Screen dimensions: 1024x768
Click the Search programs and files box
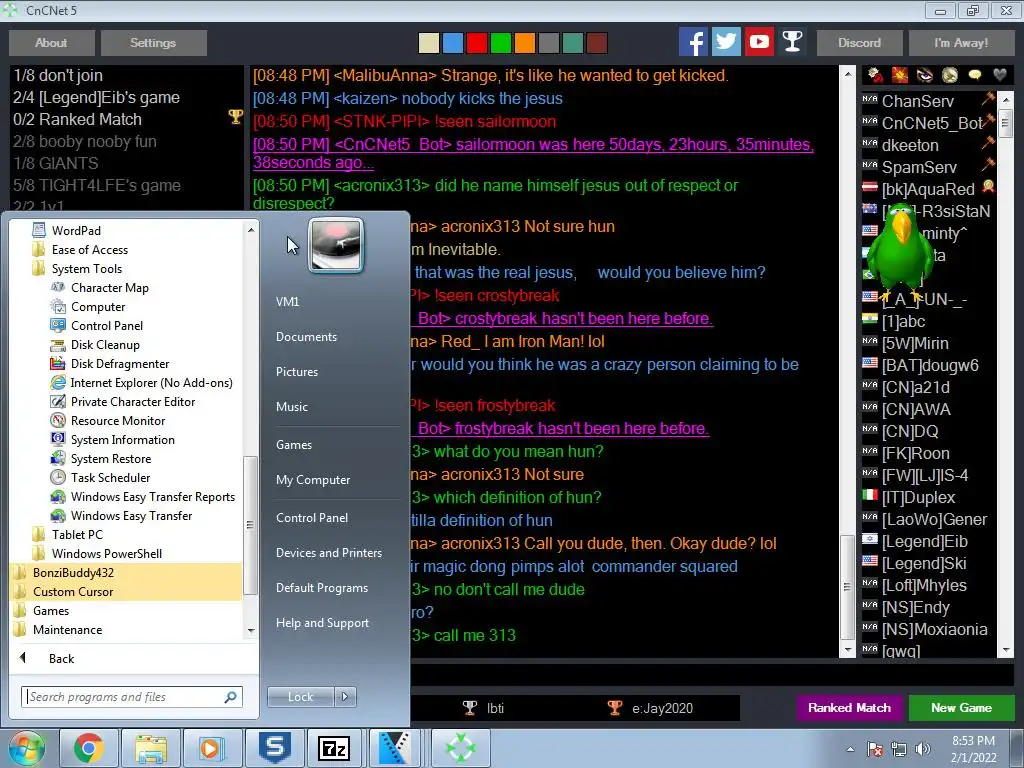click(132, 697)
